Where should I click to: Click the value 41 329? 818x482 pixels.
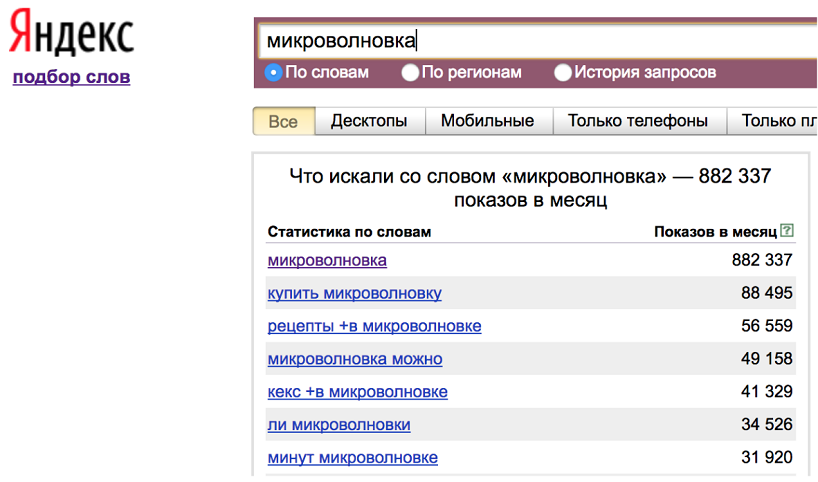pyautogui.click(x=767, y=391)
